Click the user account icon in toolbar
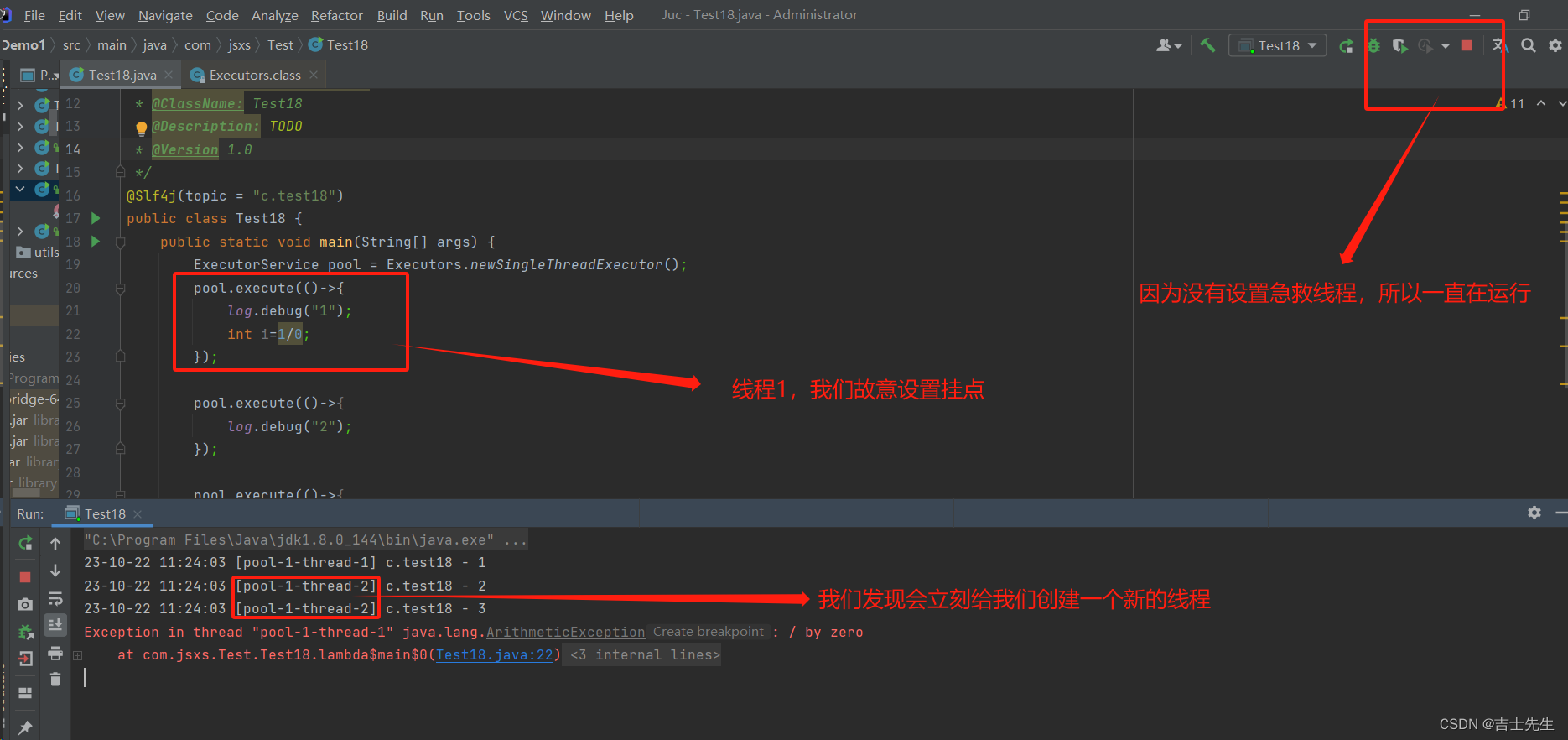This screenshot has width=1568, height=740. click(x=1168, y=45)
